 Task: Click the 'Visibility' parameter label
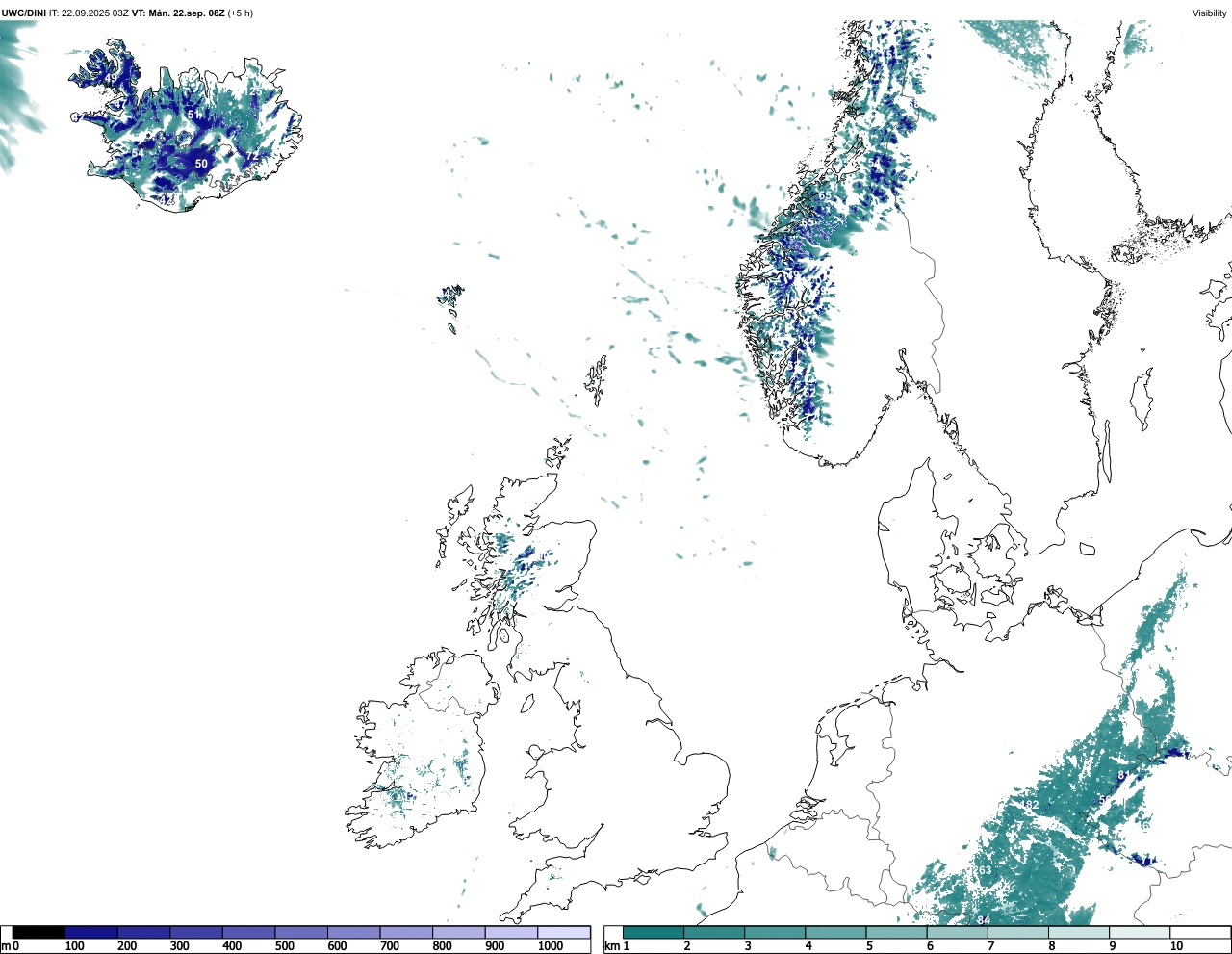(x=1210, y=13)
